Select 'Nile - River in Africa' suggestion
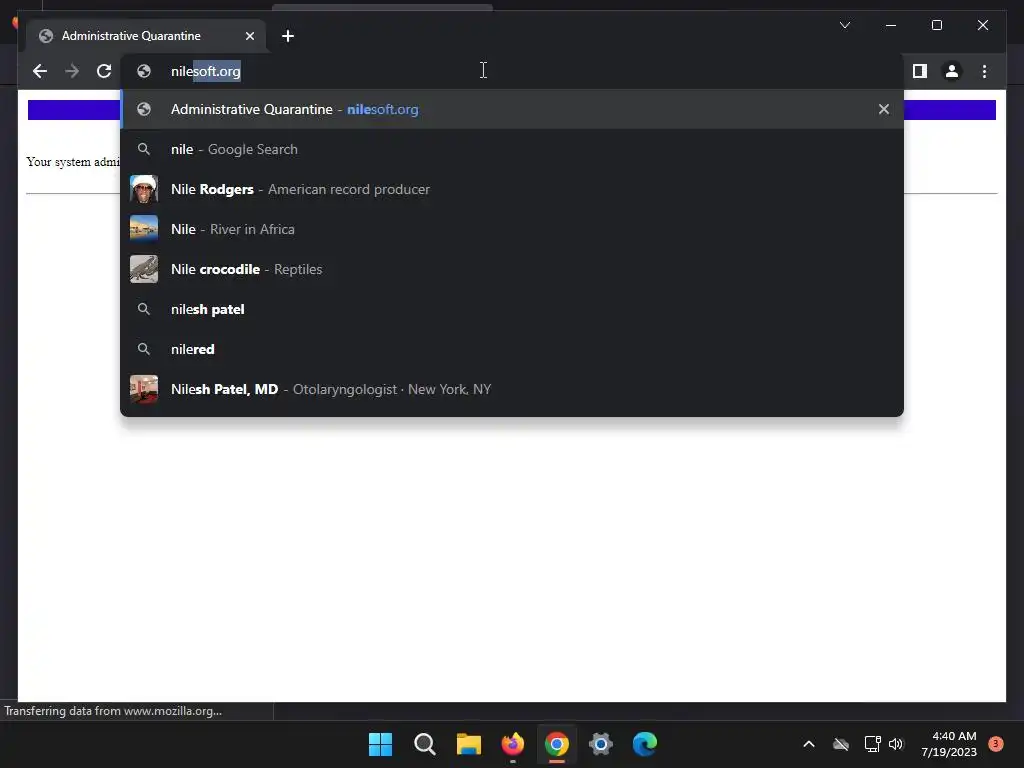This screenshot has width=1024, height=768. pos(512,229)
